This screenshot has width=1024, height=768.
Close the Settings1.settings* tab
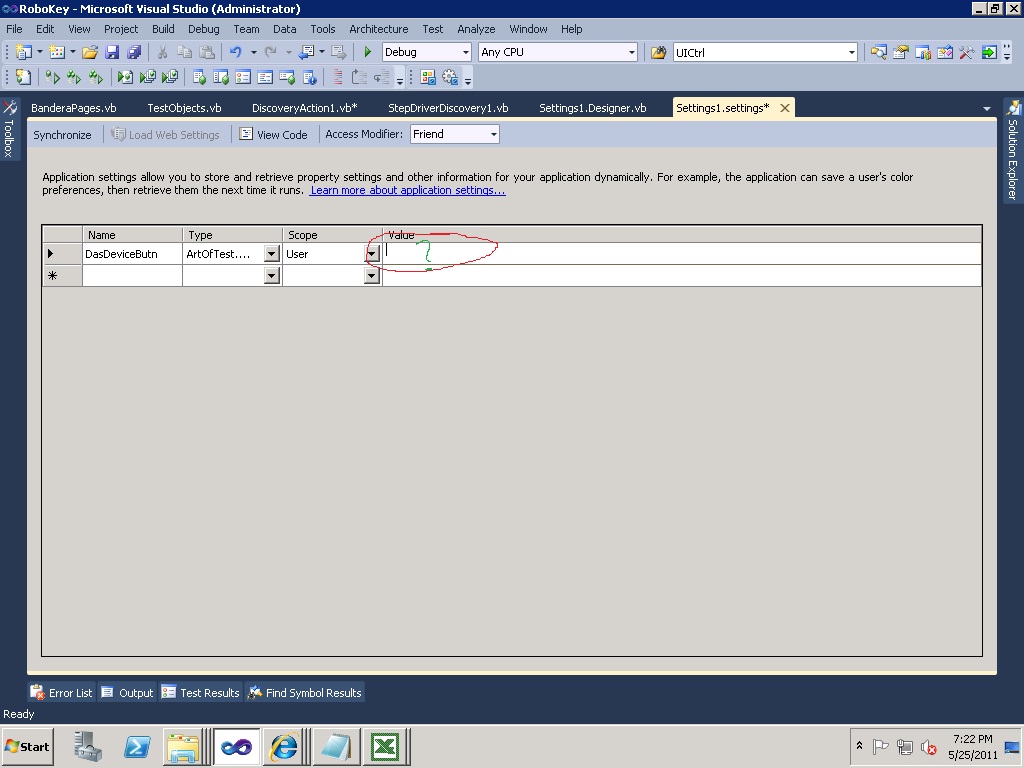[x=785, y=108]
